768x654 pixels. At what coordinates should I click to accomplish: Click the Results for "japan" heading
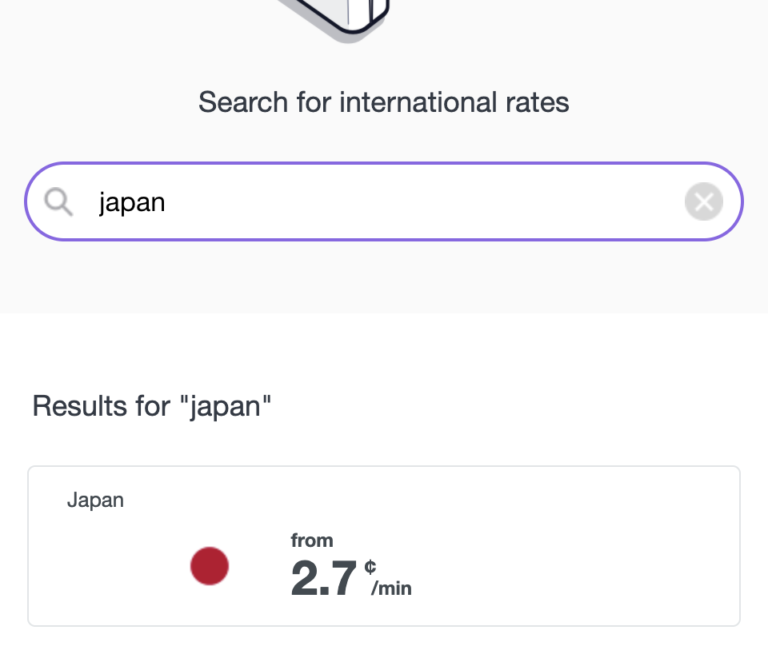(x=152, y=406)
